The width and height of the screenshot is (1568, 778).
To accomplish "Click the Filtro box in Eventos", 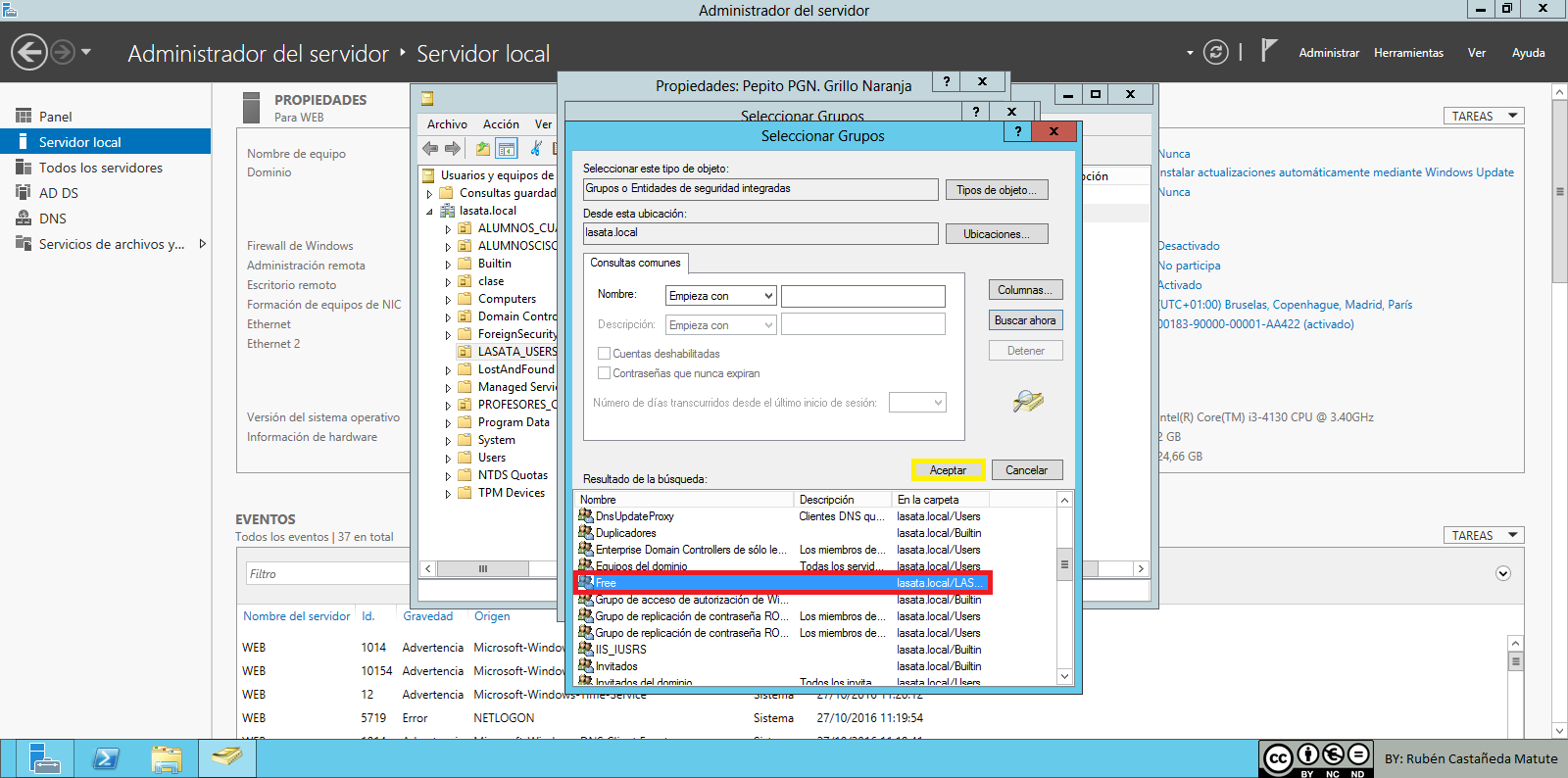I will click(x=326, y=573).
